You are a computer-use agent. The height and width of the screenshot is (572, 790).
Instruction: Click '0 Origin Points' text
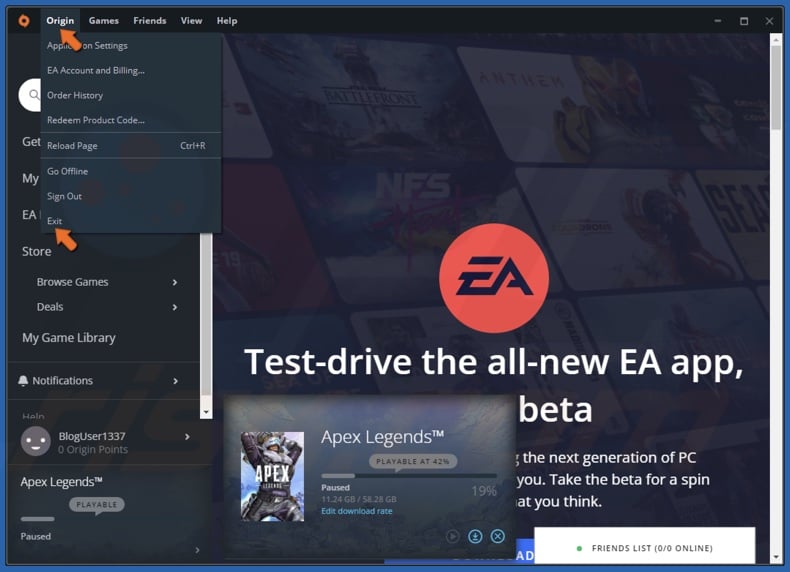[x=93, y=450]
